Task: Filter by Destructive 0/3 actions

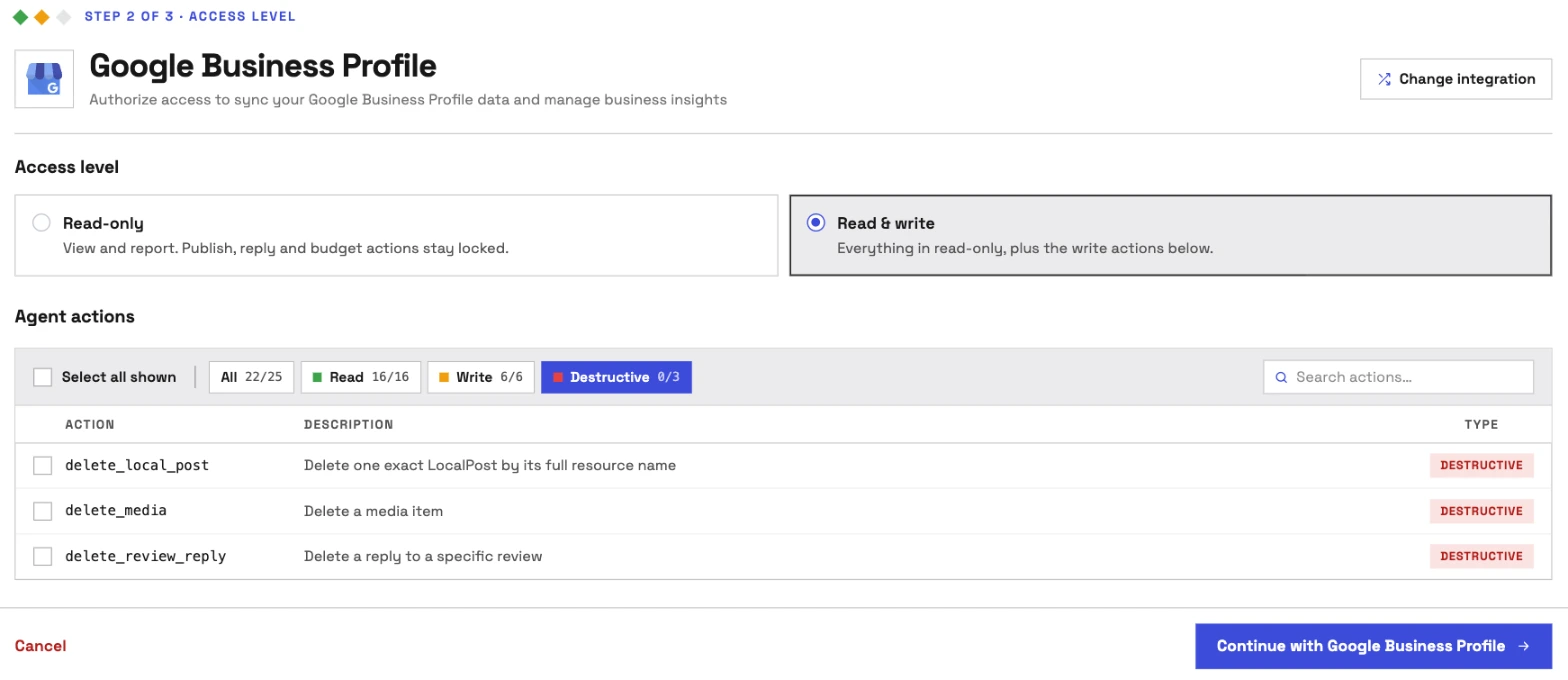Action: [616, 377]
